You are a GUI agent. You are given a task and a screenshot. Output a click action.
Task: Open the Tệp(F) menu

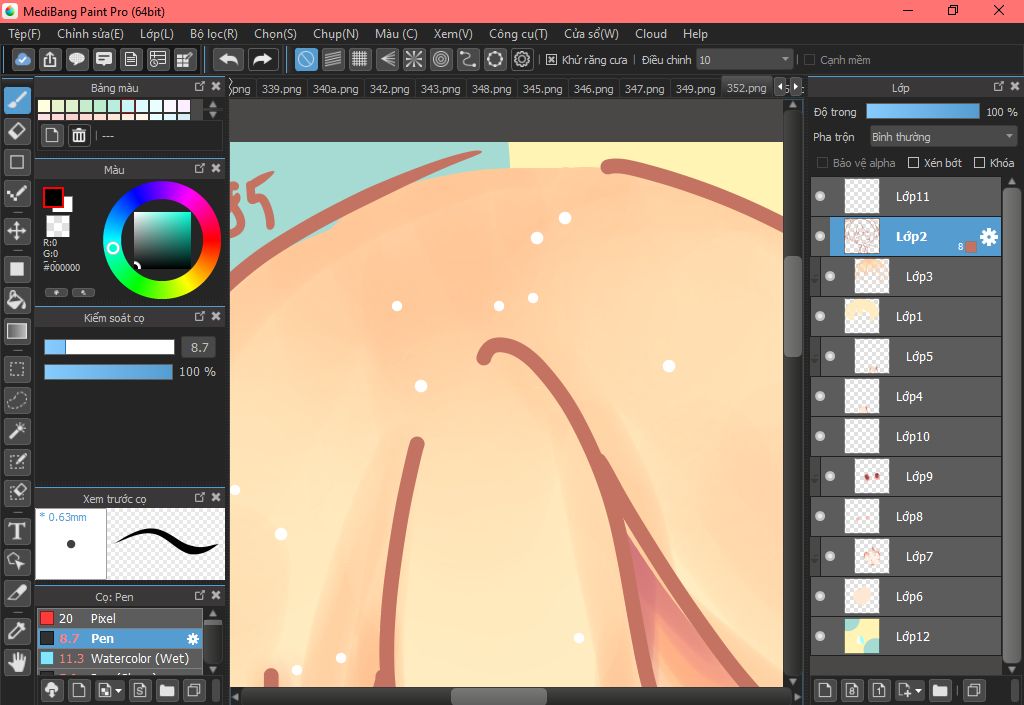pos(24,34)
